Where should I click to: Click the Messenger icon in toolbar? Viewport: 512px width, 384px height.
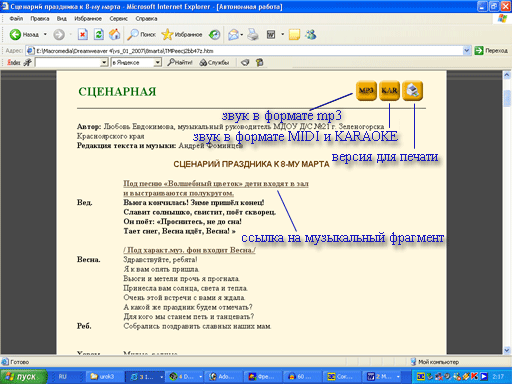click(x=310, y=34)
